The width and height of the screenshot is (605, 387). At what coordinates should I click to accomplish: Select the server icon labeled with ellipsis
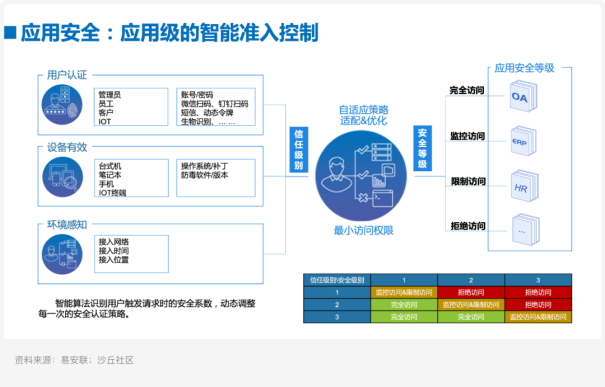(526, 230)
